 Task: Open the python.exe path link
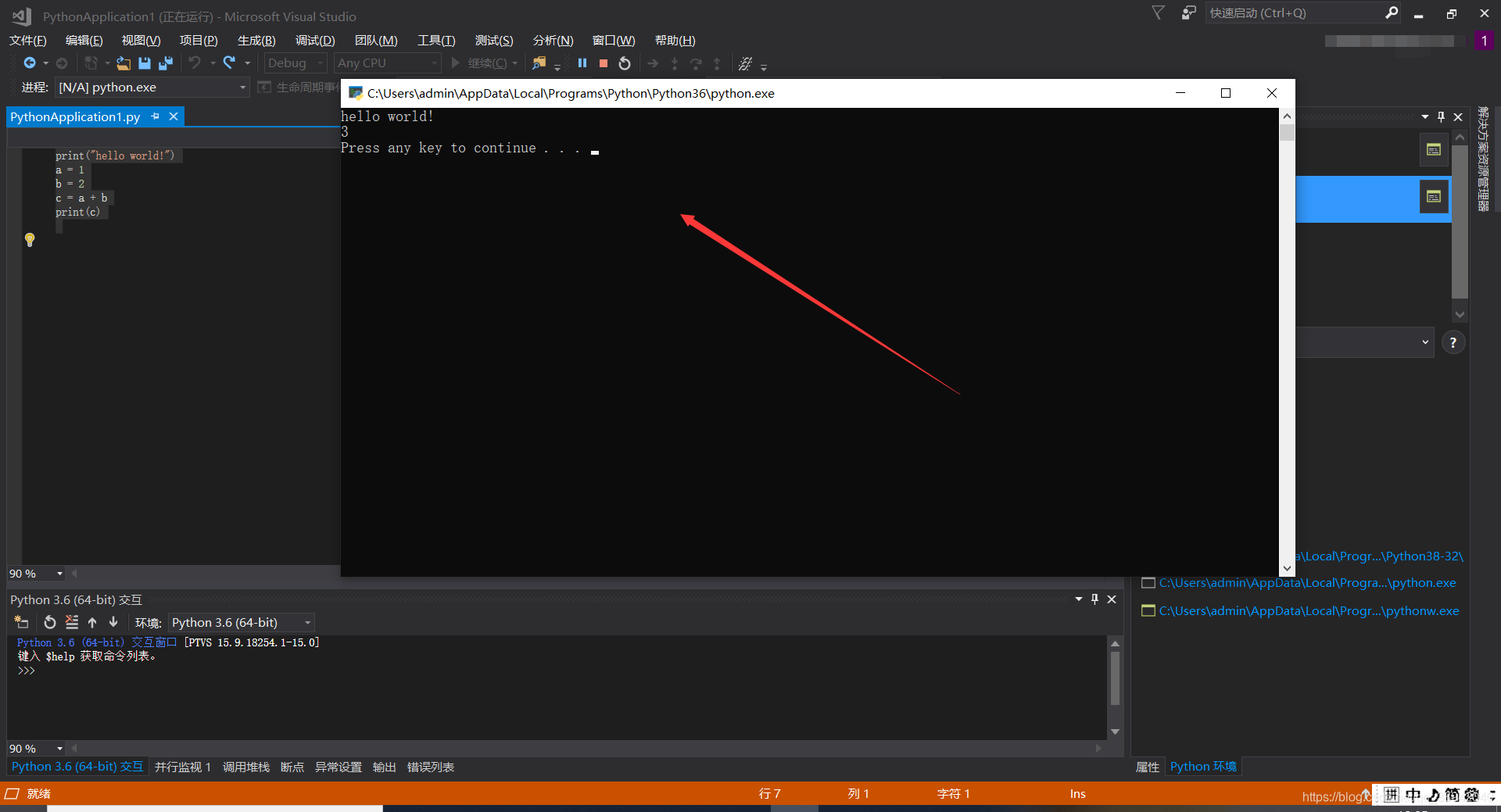(1307, 583)
